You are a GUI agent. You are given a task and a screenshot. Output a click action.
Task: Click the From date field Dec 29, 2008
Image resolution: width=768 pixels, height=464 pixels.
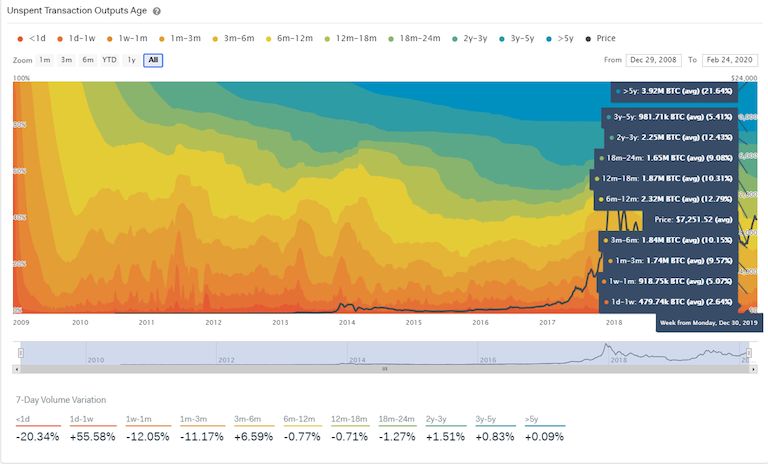pos(653,60)
